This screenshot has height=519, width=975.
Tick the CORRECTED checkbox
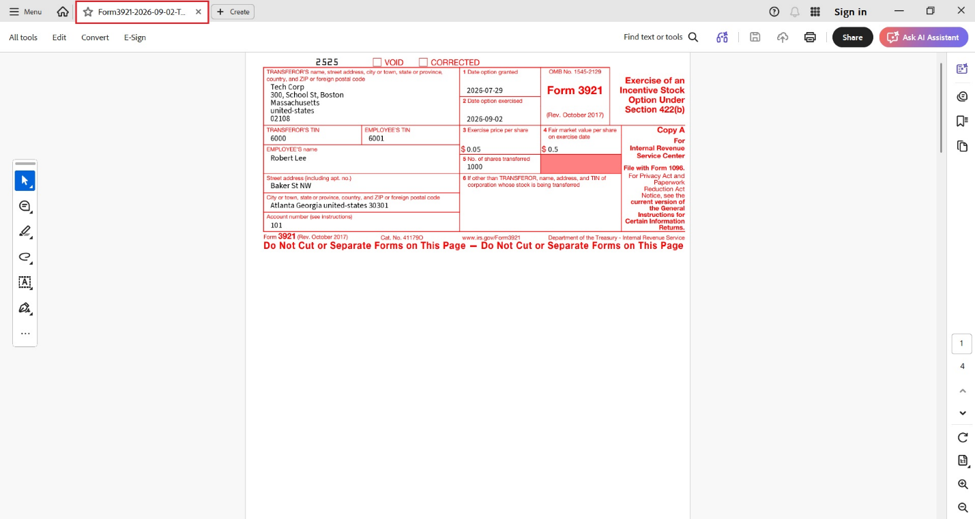pos(423,62)
